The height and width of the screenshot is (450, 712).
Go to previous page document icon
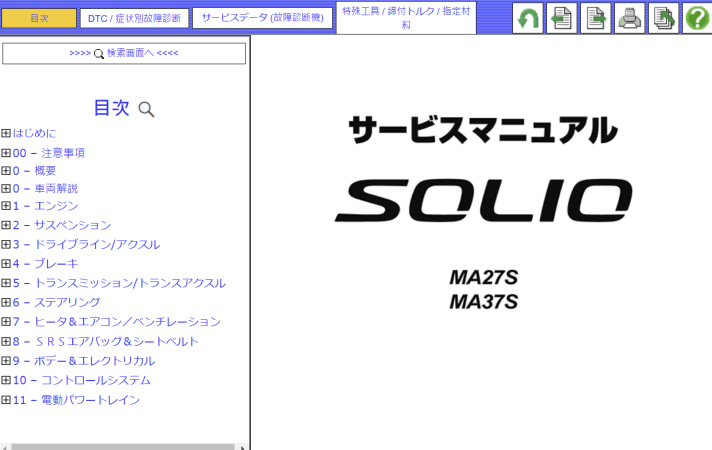click(x=562, y=18)
